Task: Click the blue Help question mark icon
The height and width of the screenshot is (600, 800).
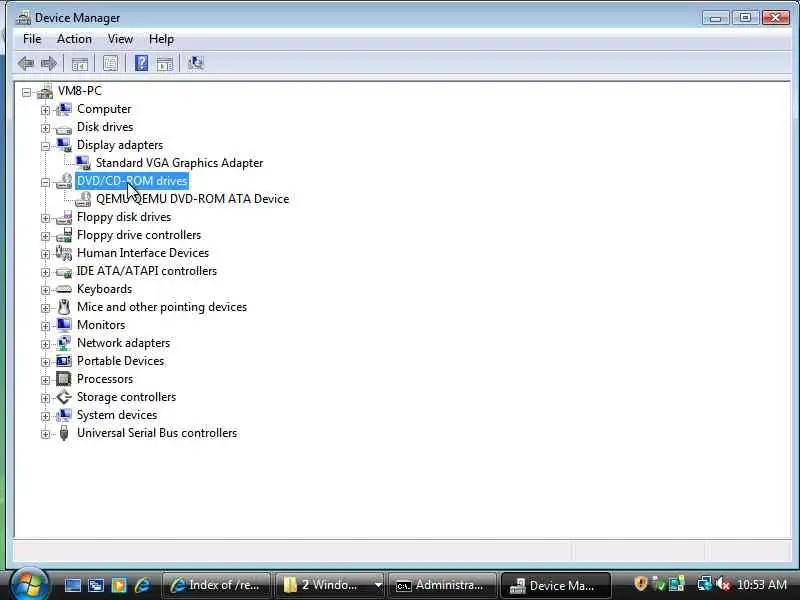Action: 141,63
